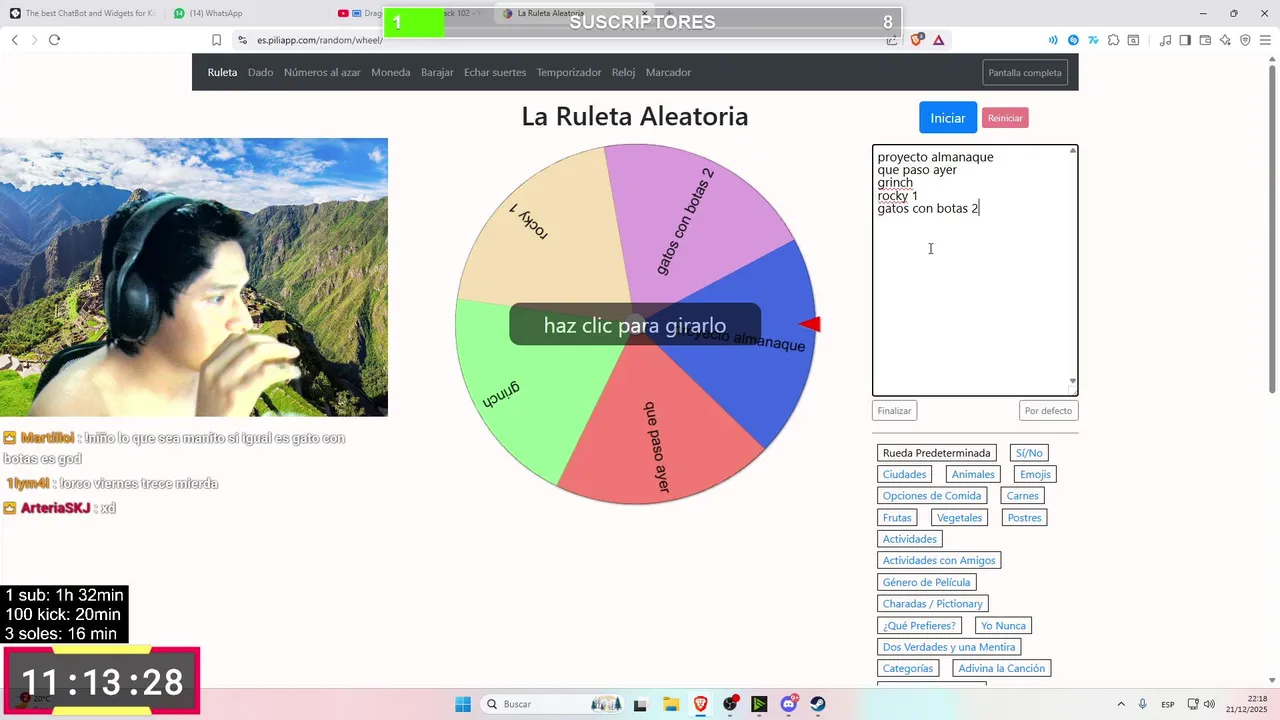This screenshot has width=1280, height=720.
Task: Click the taskbar microphone icon
Action: click(1142, 704)
